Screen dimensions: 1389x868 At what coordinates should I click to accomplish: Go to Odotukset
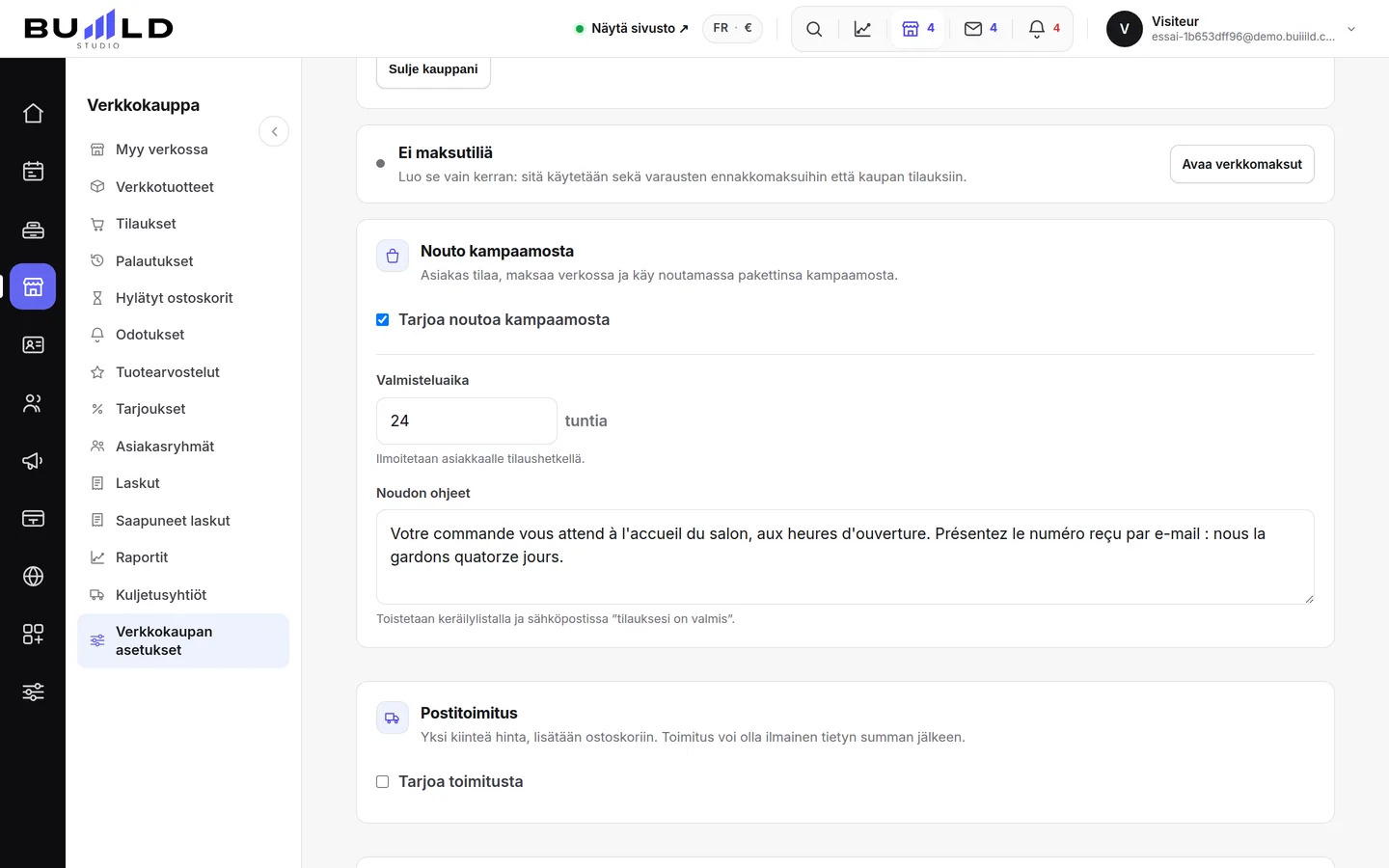coord(183,335)
